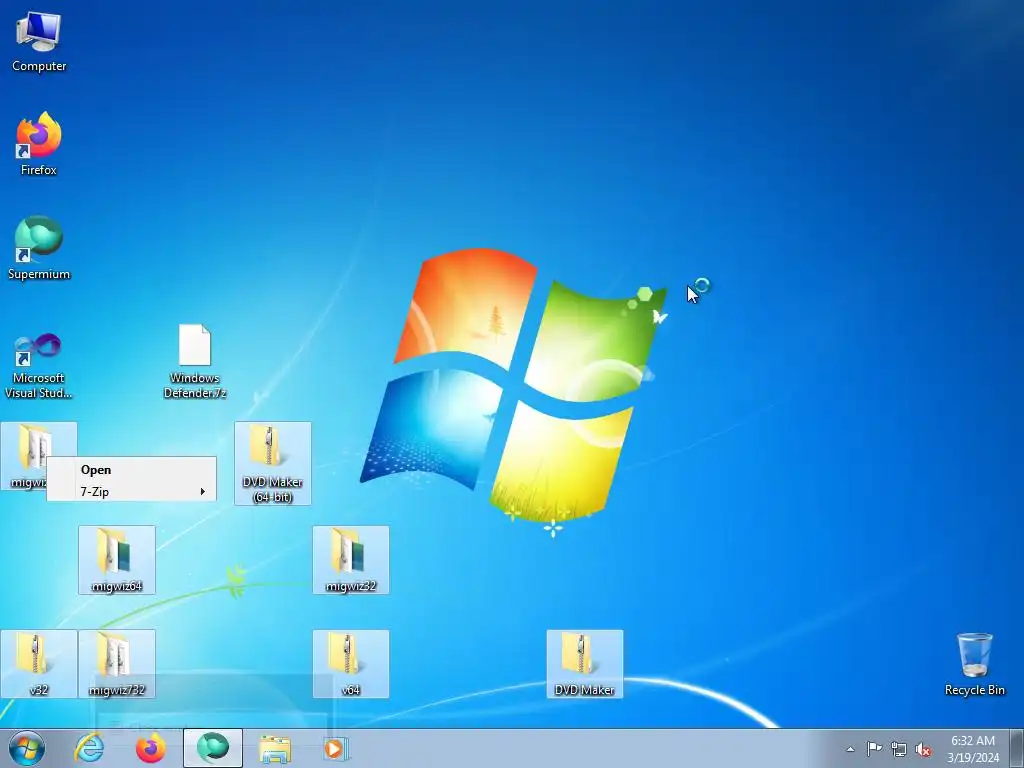Select the DVD Maker (64-bit) archive
Viewport: 1024px width, 768px height.
(x=272, y=463)
